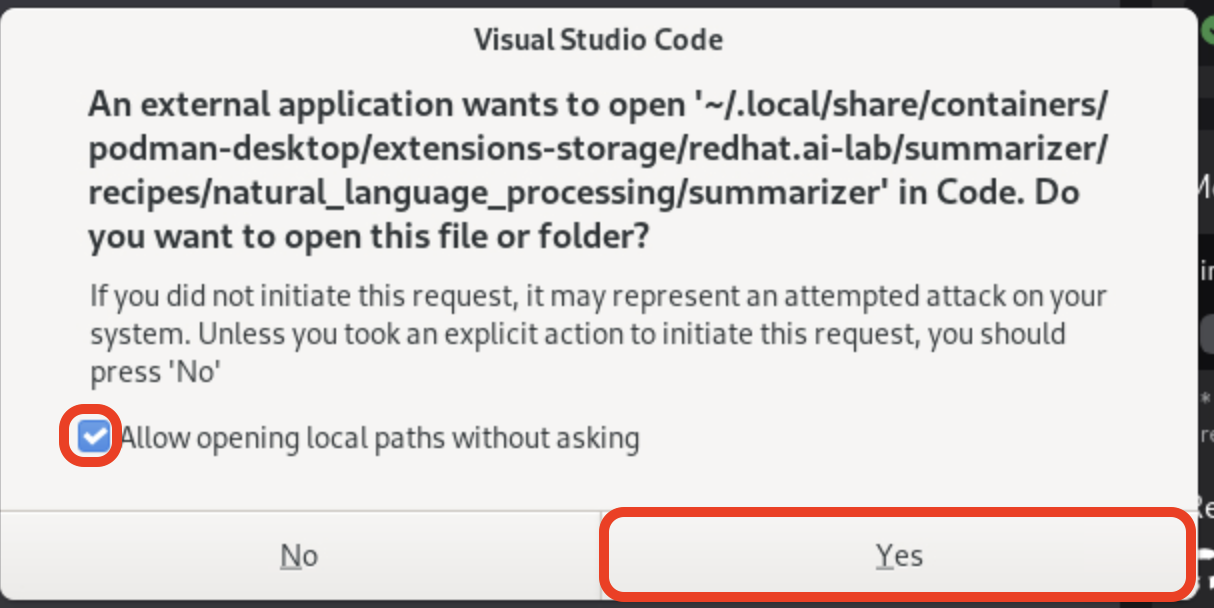Click the green status icon behind the dialog
The height and width of the screenshot is (608, 1214).
coord(1207,28)
